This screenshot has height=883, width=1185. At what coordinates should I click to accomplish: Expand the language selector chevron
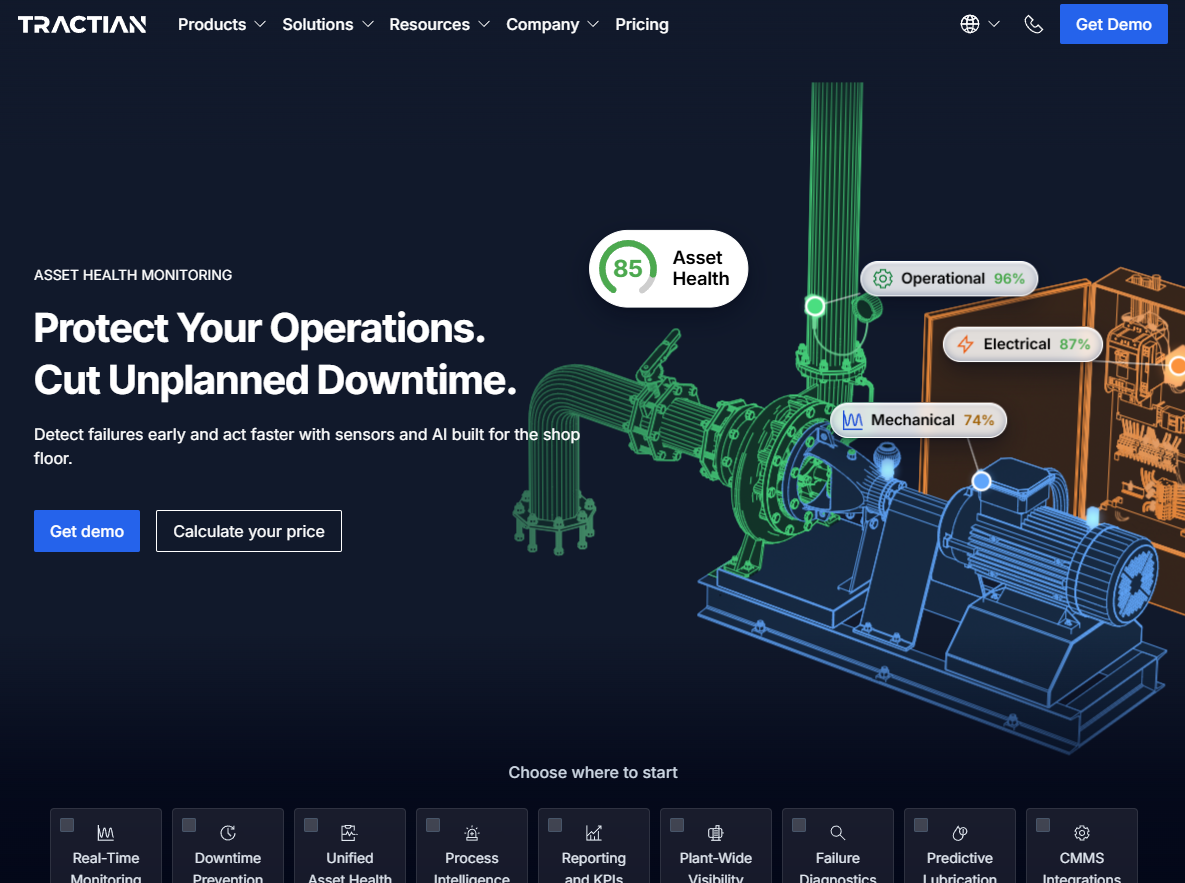pos(995,24)
